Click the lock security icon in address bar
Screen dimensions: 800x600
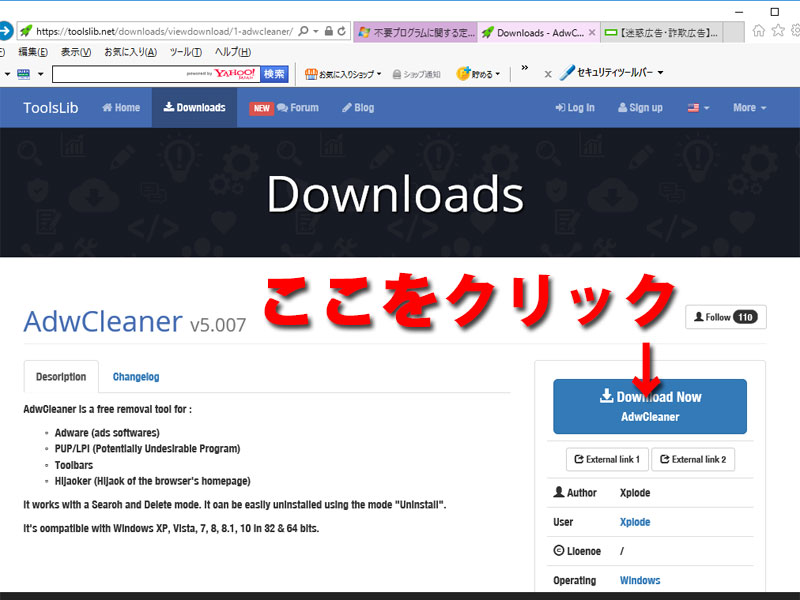point(327,32)
